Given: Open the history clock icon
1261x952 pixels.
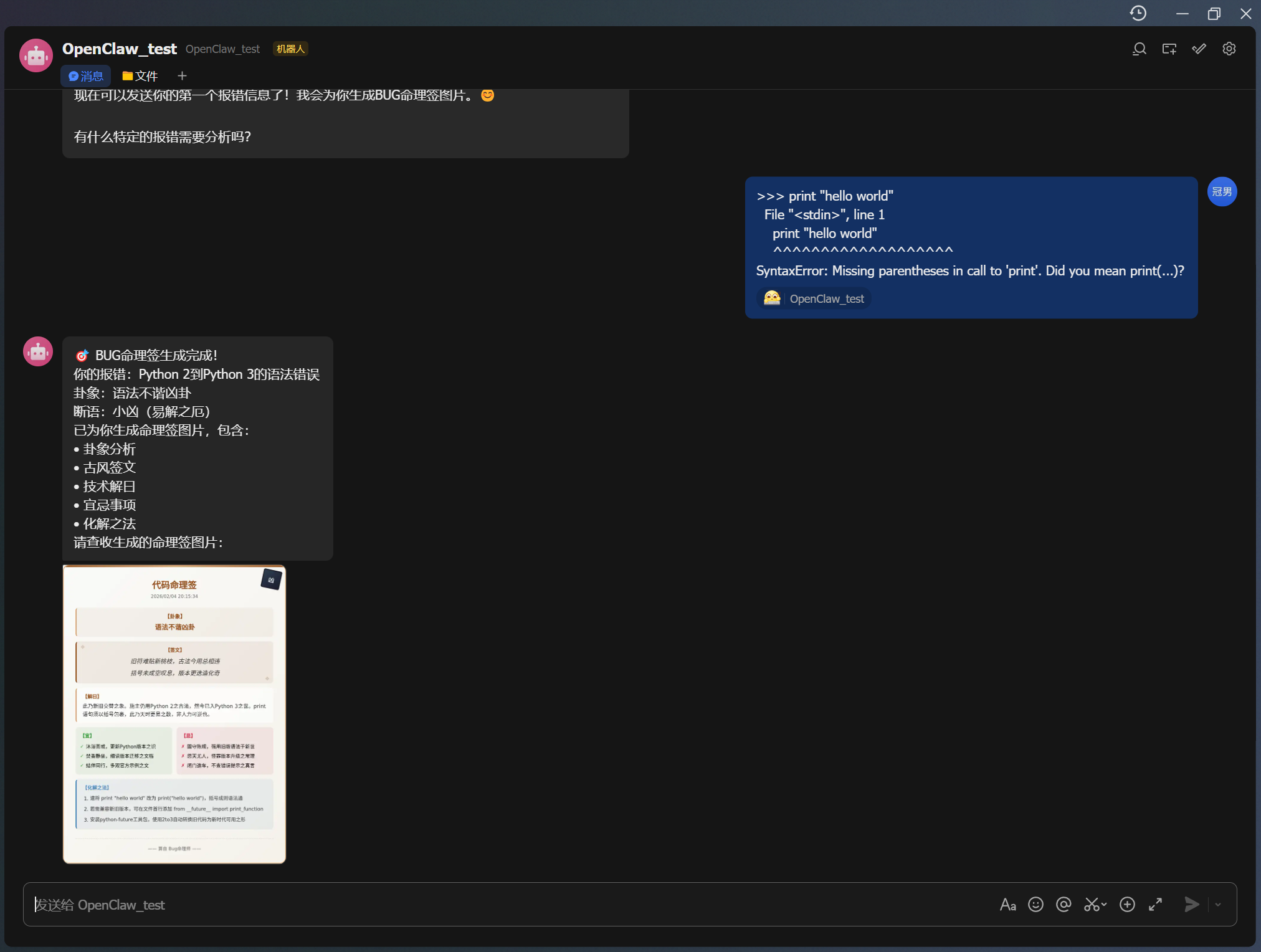Looking at the screenshot, I should tap(1138, 13).
